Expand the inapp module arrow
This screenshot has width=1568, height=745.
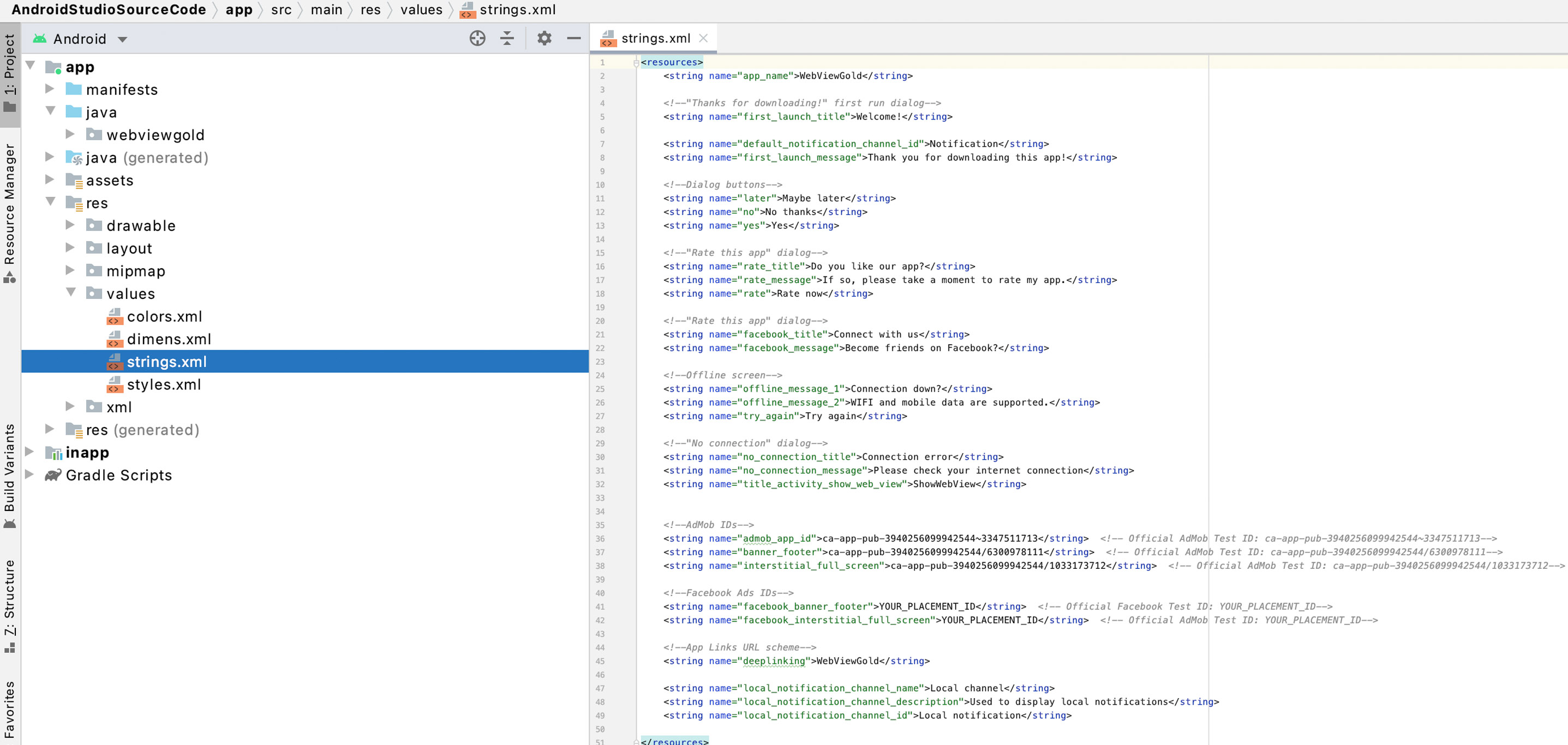(x=29, y=452)
